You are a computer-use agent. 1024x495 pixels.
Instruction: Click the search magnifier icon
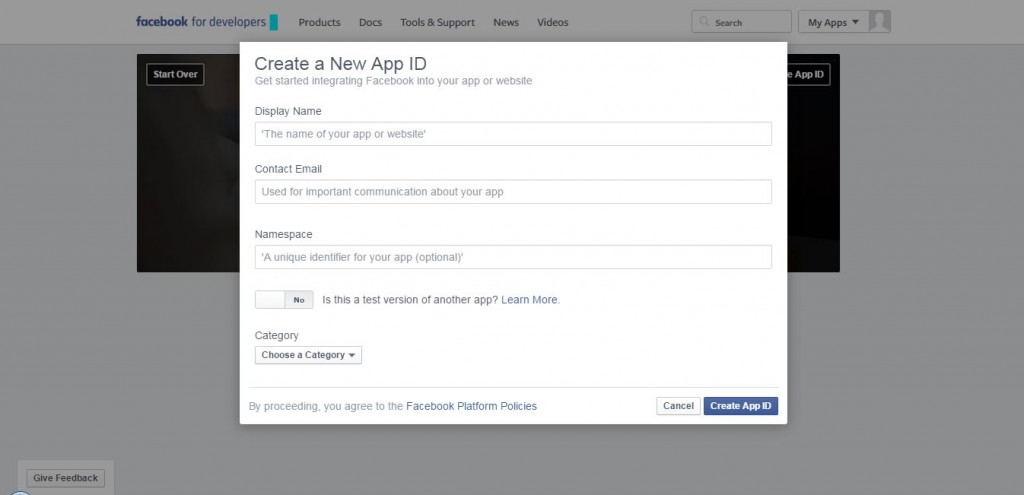pyautogui.click(x=704, y=22)
